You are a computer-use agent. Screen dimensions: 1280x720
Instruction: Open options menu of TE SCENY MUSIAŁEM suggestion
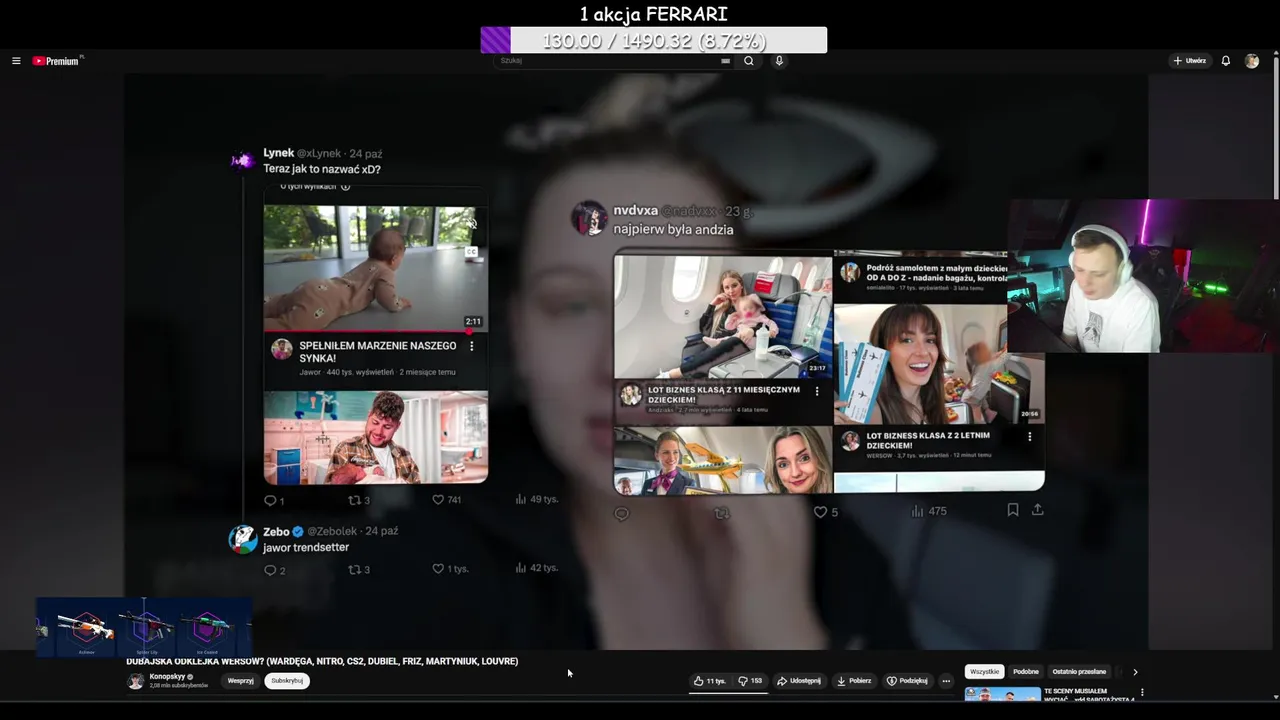point(1142,692)
